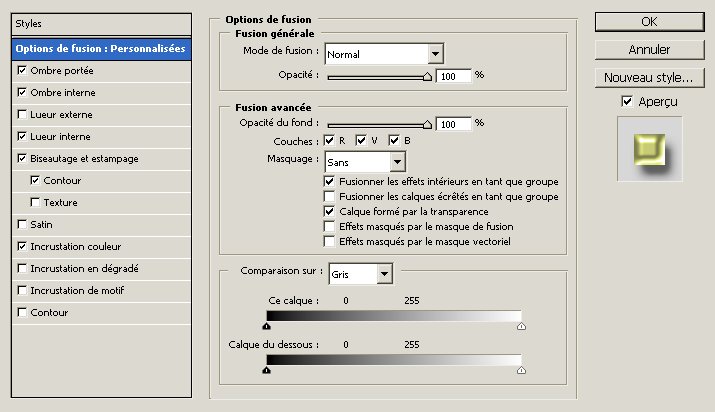The width and height of the screenshot is (715, 412).
Task: Enable the Lueur externe checkbox
Action: click(22, 114)
